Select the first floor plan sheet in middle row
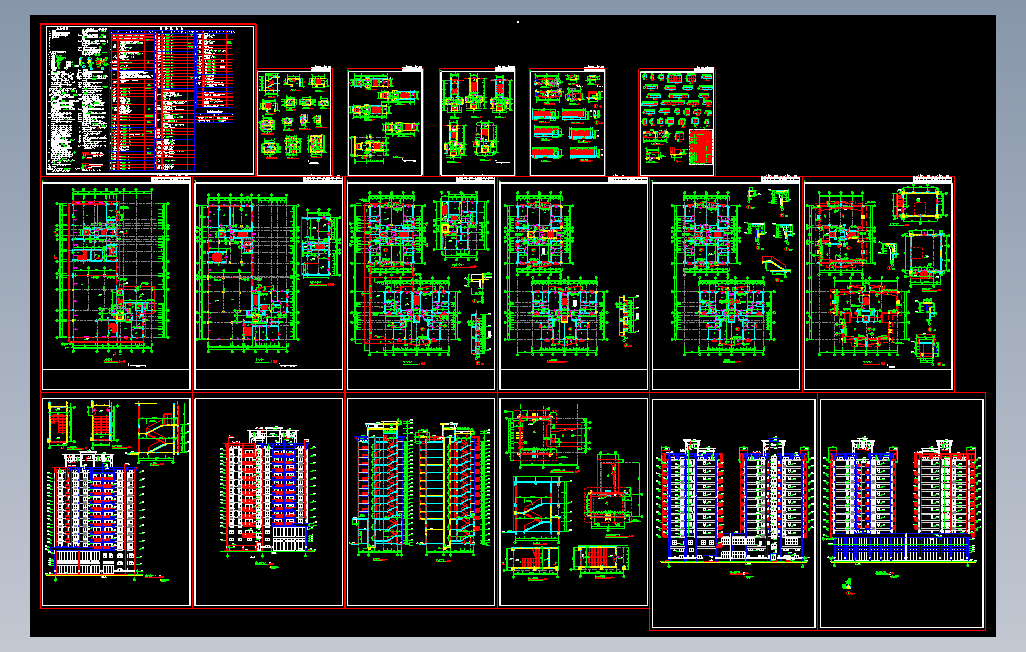This screenshot has width=1026, height=652. (116, 284)
